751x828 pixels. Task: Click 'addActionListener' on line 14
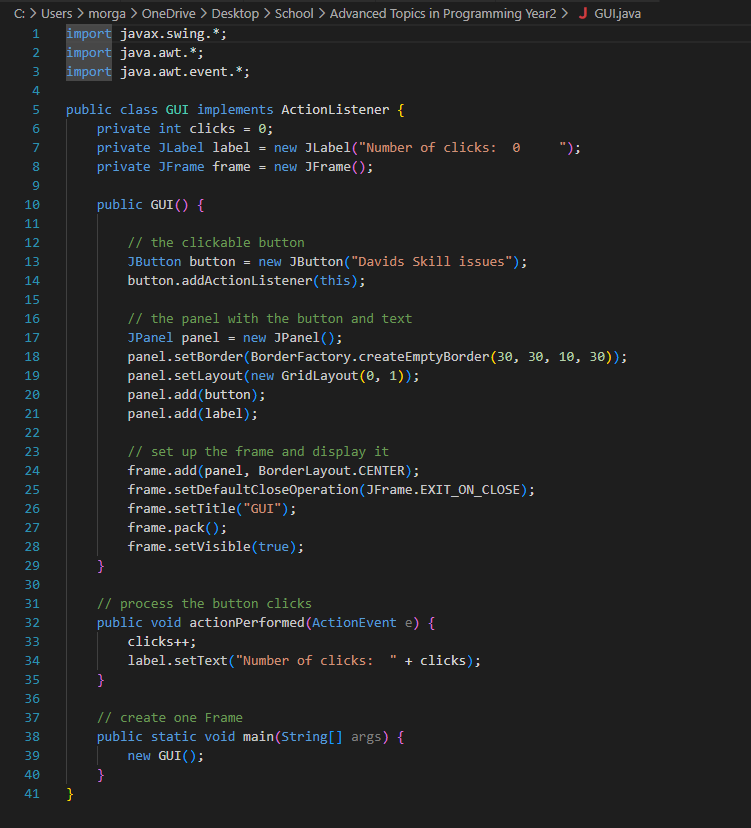click(247, 281)
